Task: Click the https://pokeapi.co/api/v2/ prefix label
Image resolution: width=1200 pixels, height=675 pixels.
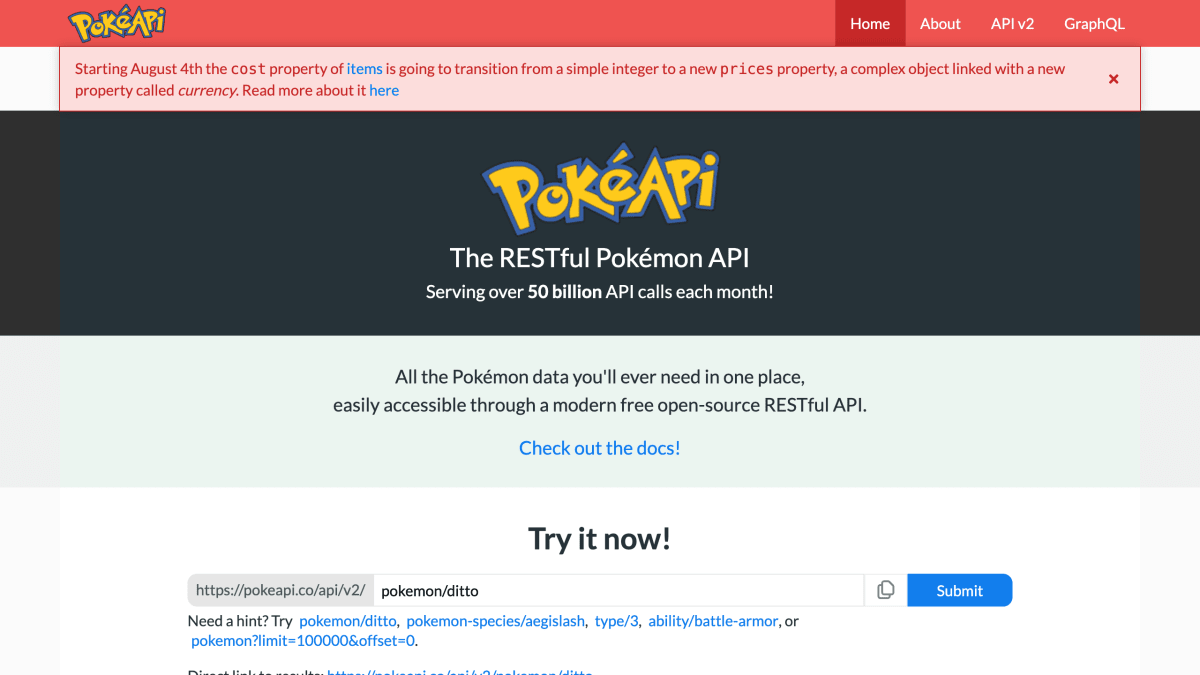Action: 281,590
